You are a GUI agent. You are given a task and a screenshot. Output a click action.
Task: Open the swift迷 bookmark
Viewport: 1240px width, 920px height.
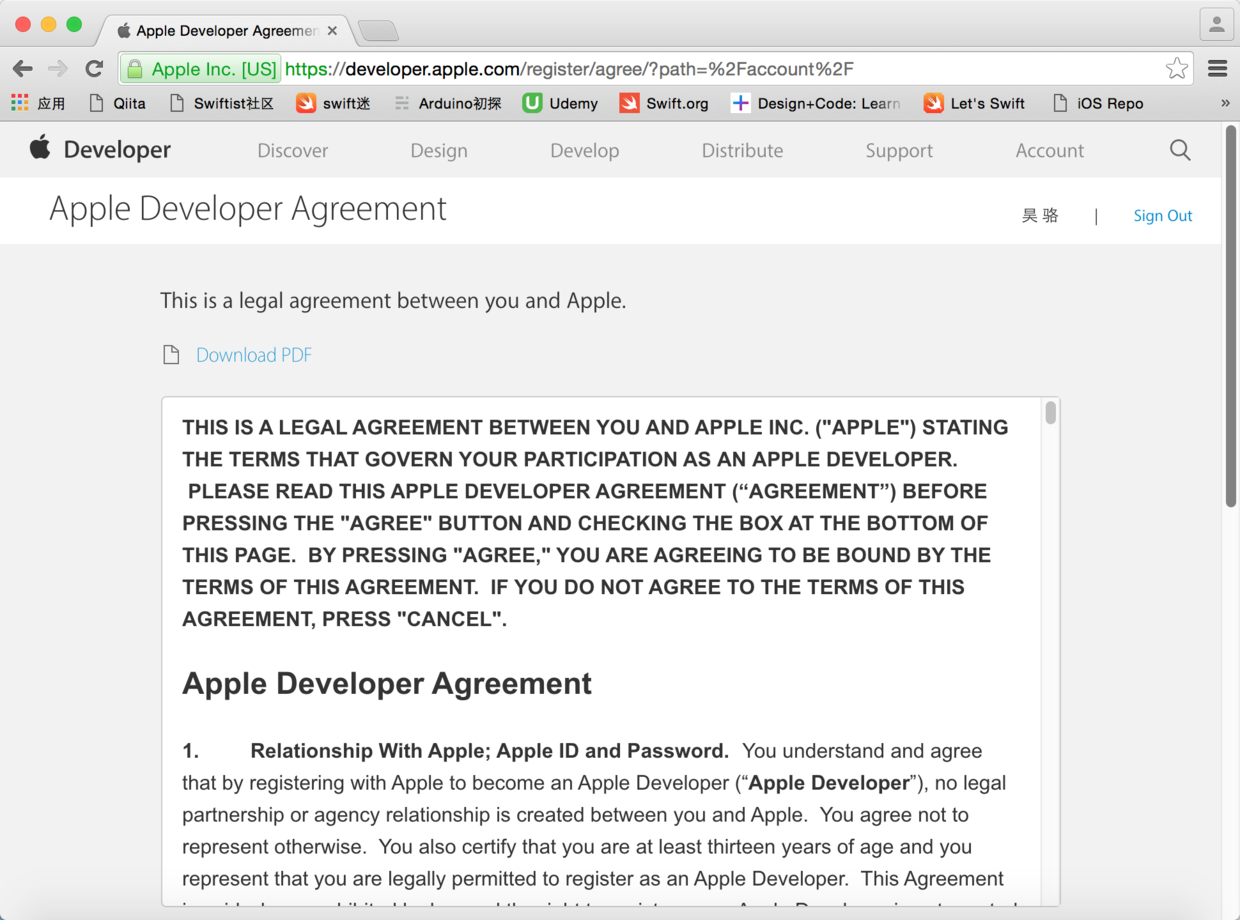[333, 103]
